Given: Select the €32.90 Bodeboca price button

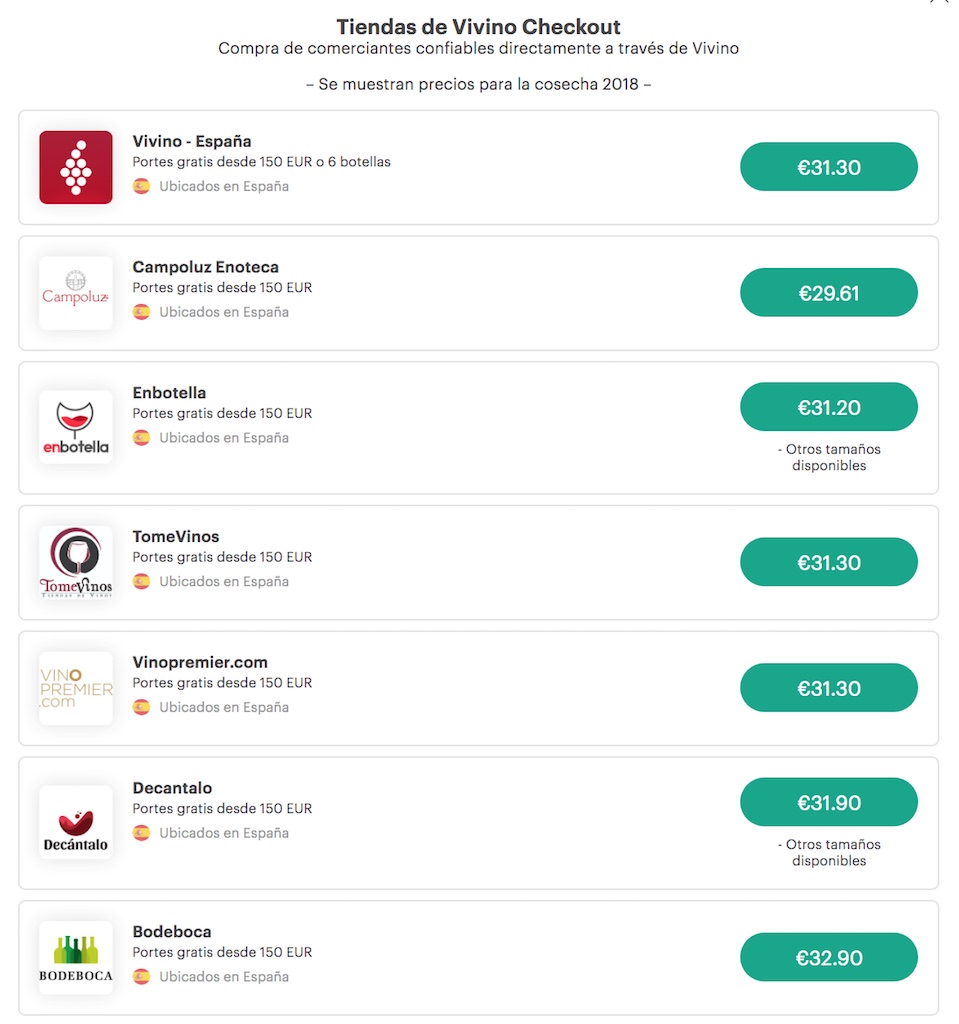Looking at the screenshot, I should click(828, 957).
